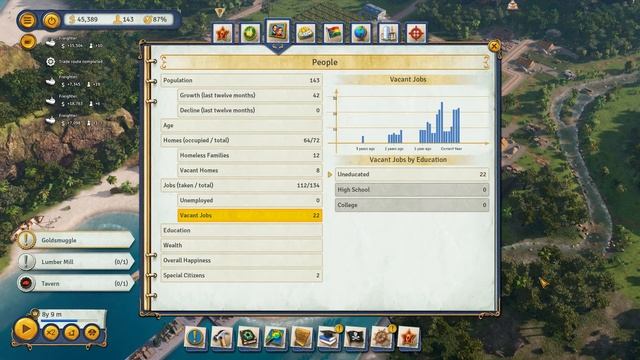Select the Lumber Mill (0/1) task

click(76, 262)
